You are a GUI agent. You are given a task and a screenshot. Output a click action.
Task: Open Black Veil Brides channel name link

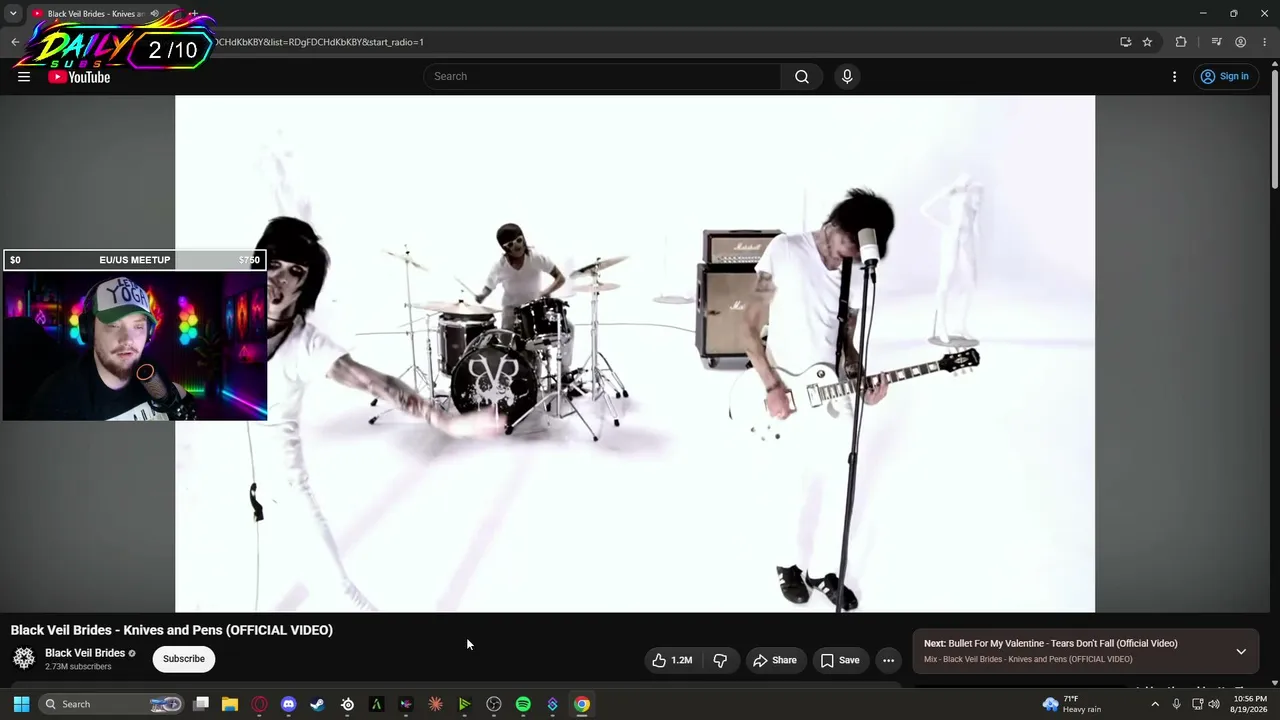click(x=85, y=653)
